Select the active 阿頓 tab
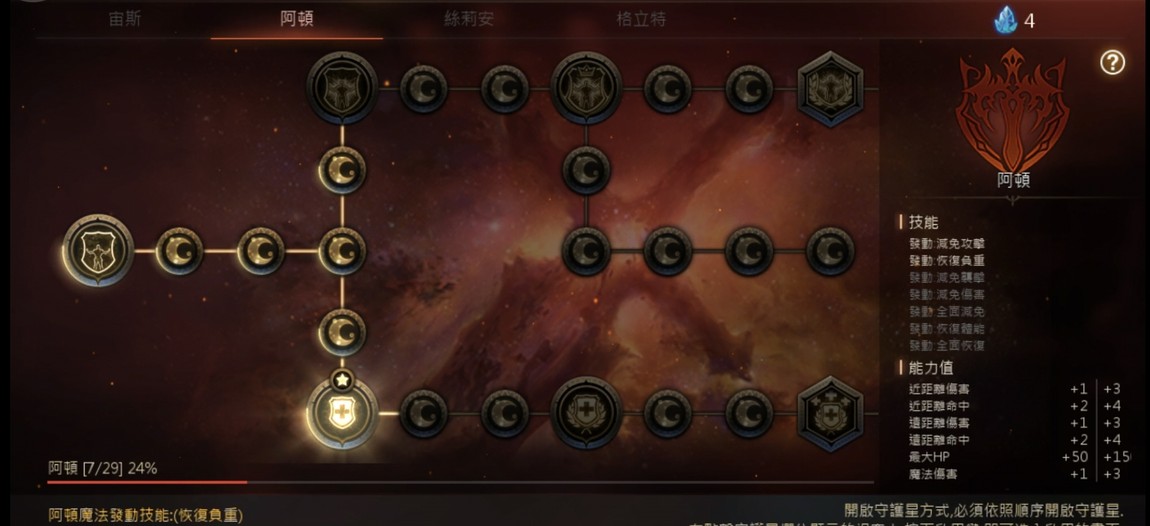The width and height of the screenshot is (1150, 526). point(297,19)
